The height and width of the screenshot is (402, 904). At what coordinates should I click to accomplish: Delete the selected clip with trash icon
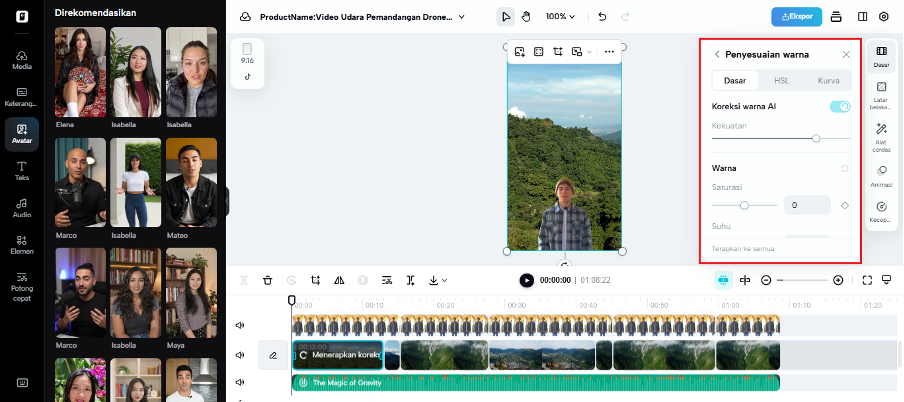[267, 281]
